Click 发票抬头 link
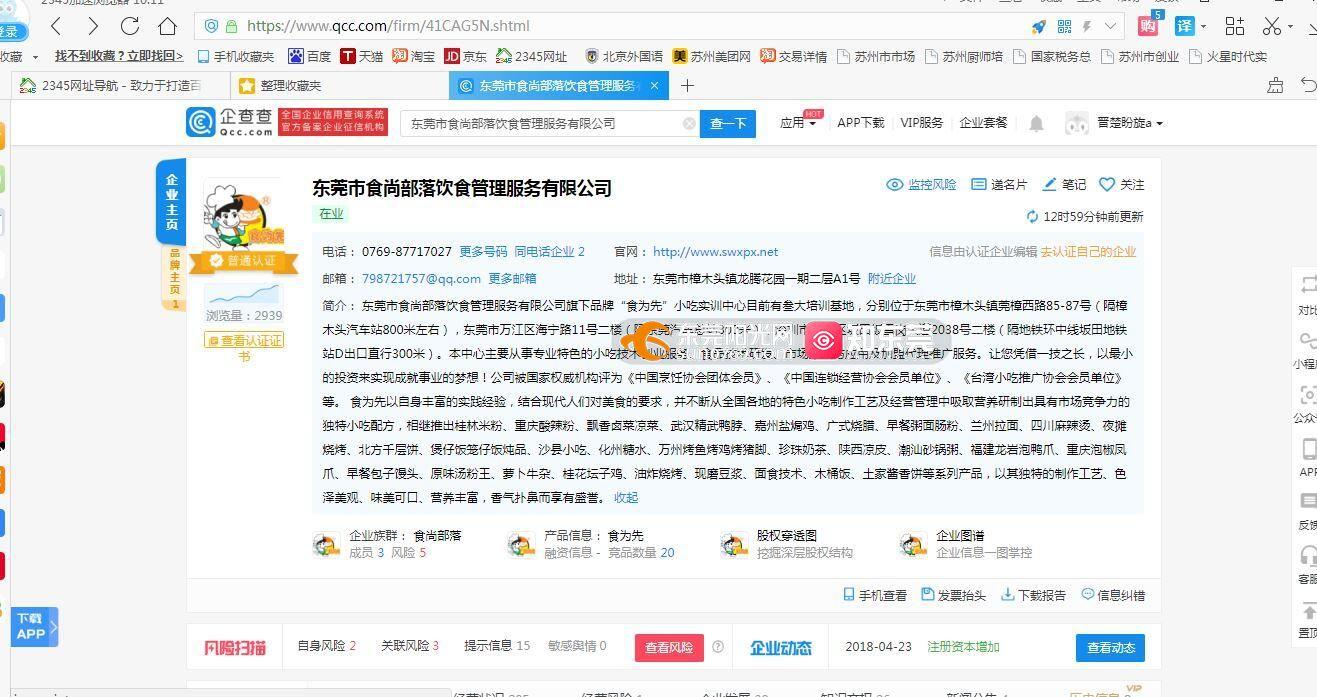Viewport: 1317px width, 697px height. click(953, 595)
